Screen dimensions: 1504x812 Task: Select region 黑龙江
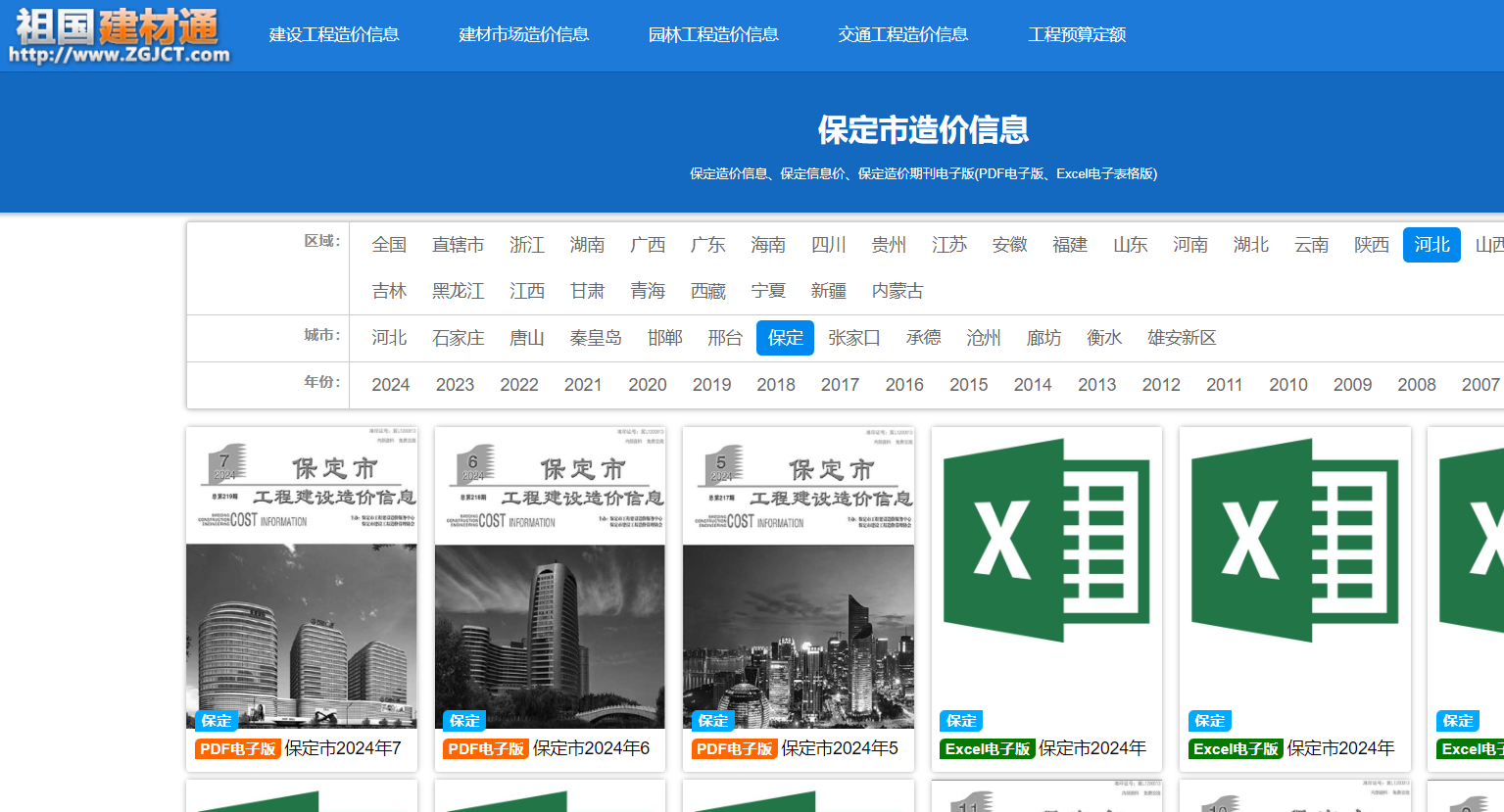point(459,291)
